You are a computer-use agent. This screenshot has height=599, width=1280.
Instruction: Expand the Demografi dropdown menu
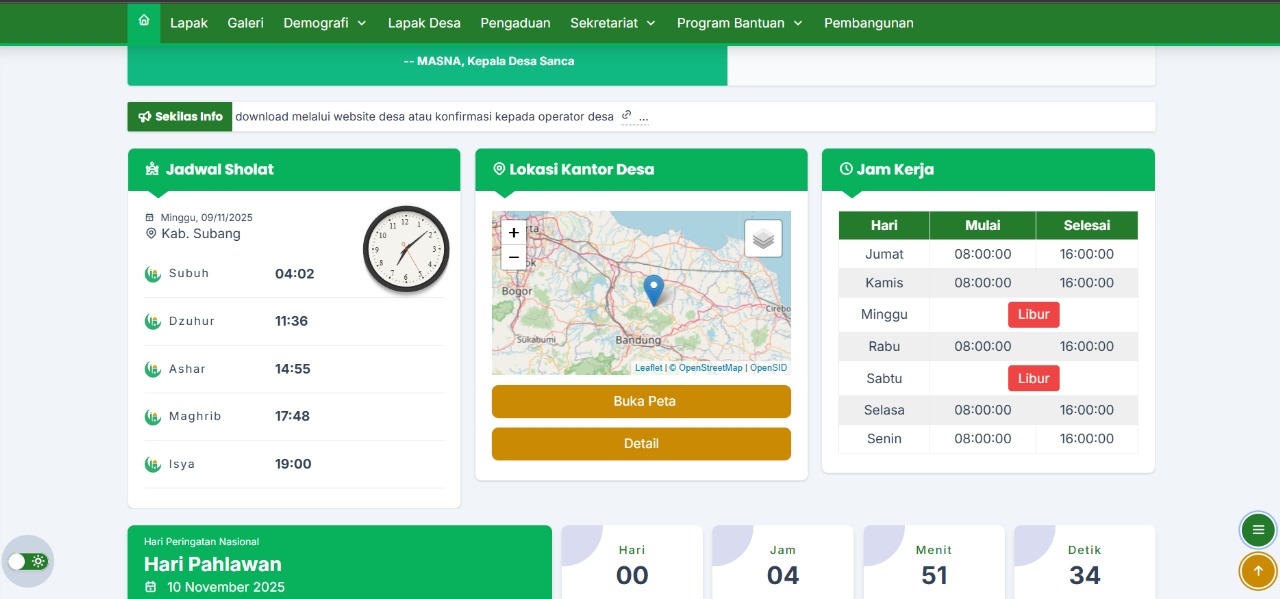click(325, 23)
